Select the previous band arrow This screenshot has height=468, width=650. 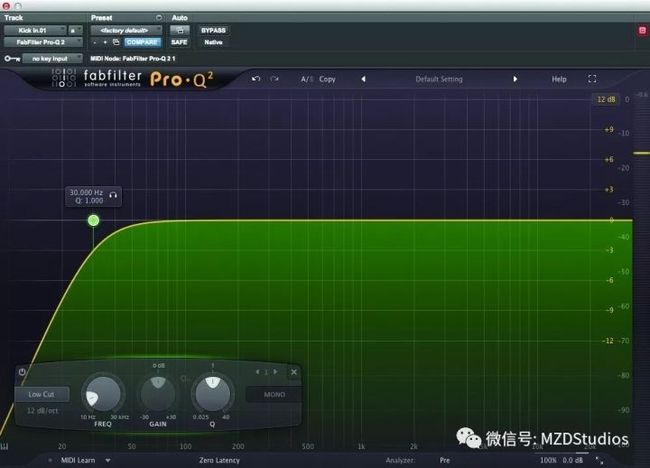pyautogui.click(x=258, y=372)
